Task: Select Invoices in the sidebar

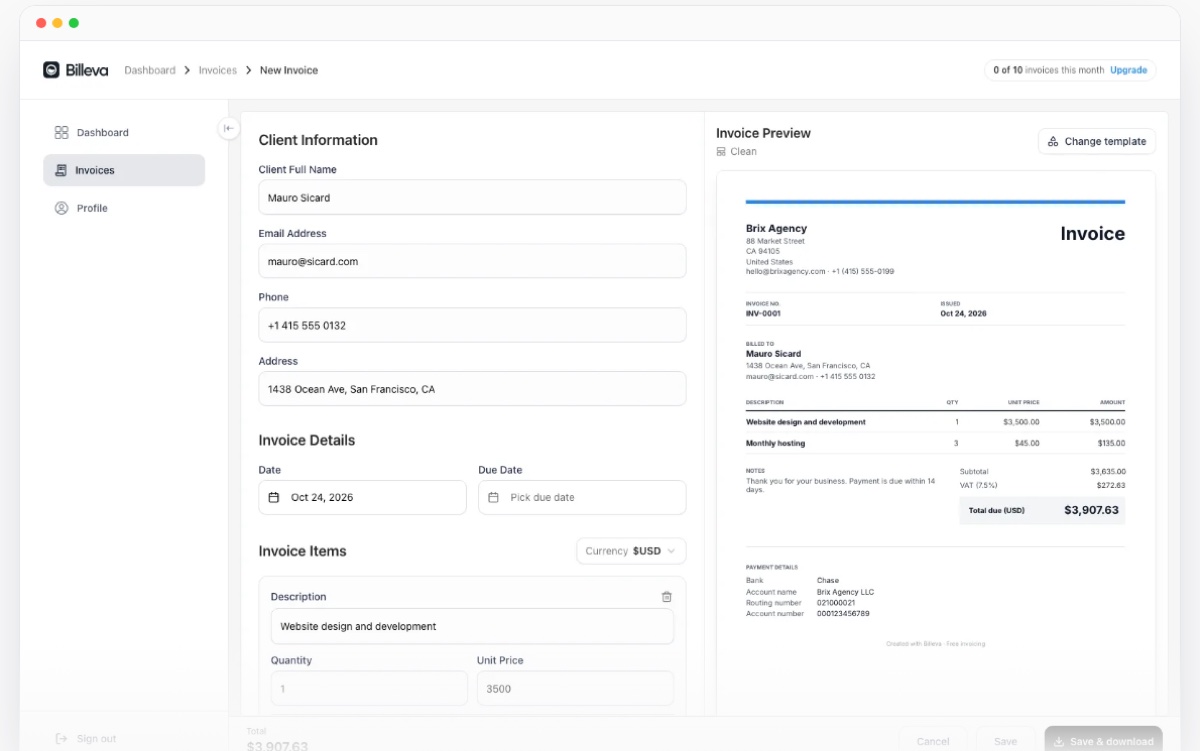Action: [124, 170]
